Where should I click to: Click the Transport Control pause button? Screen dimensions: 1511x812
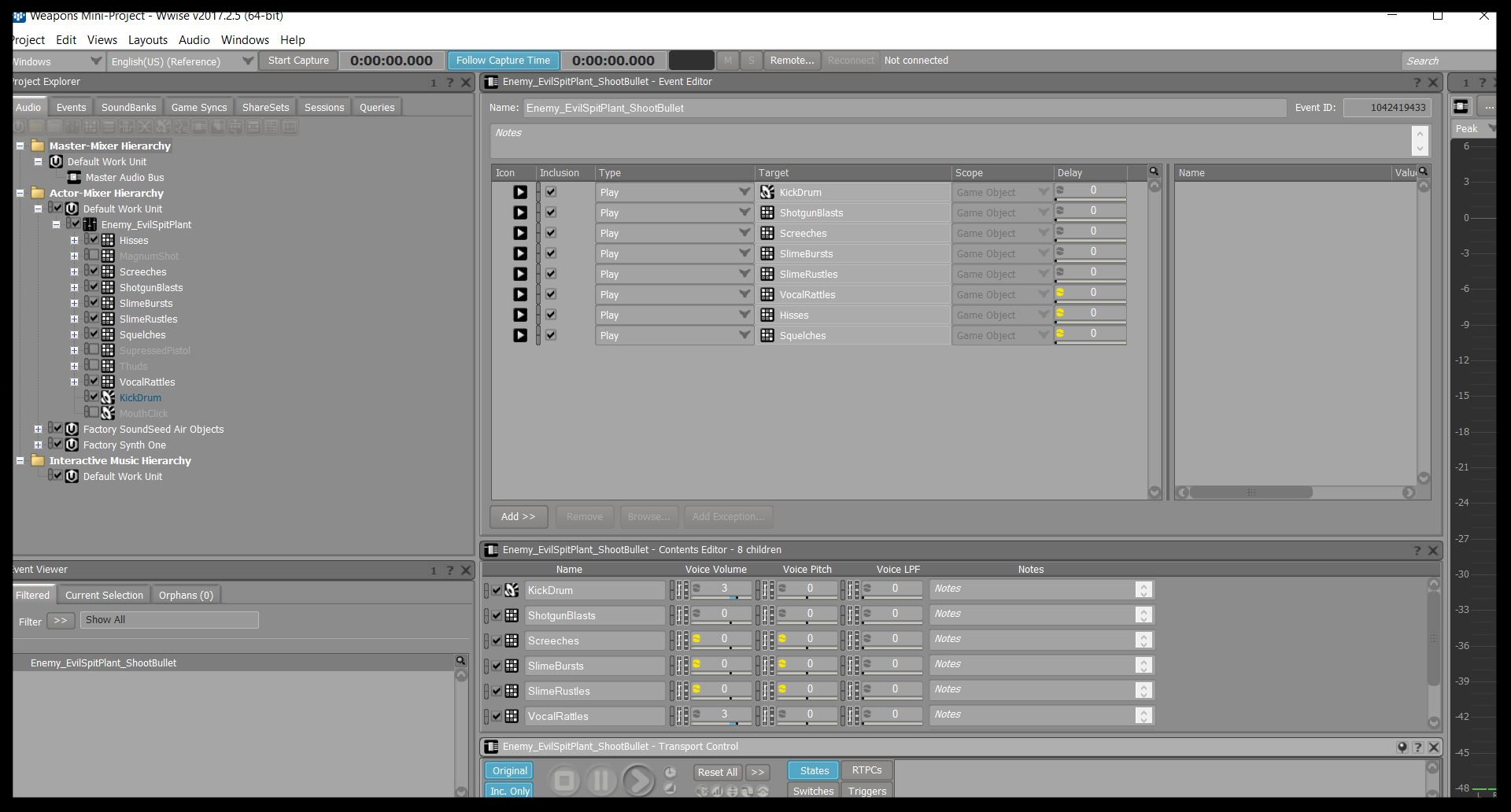point(601,781)
